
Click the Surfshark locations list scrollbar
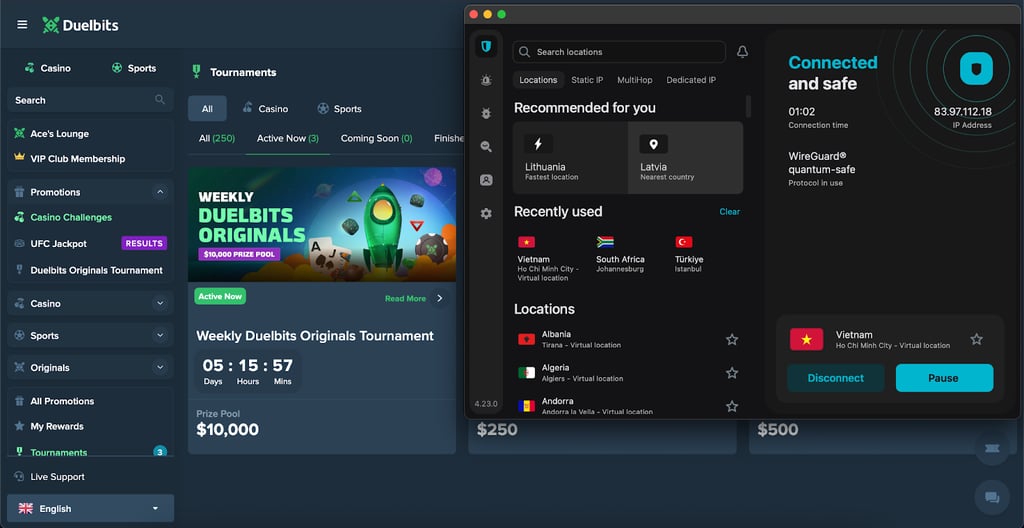[x=748, y=106]
